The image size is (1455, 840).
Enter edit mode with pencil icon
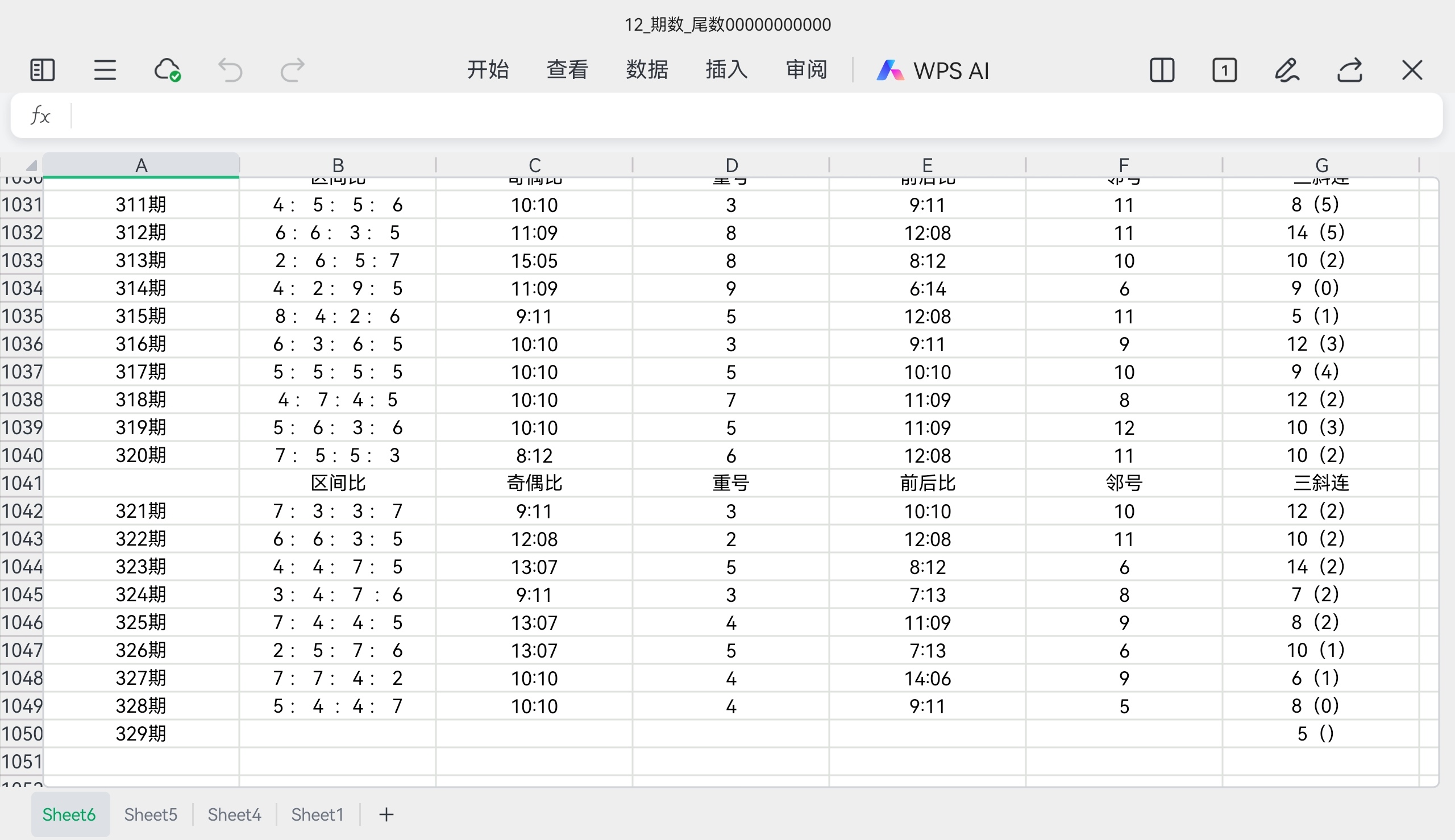pyautogui.click(x=1287, y=70)
